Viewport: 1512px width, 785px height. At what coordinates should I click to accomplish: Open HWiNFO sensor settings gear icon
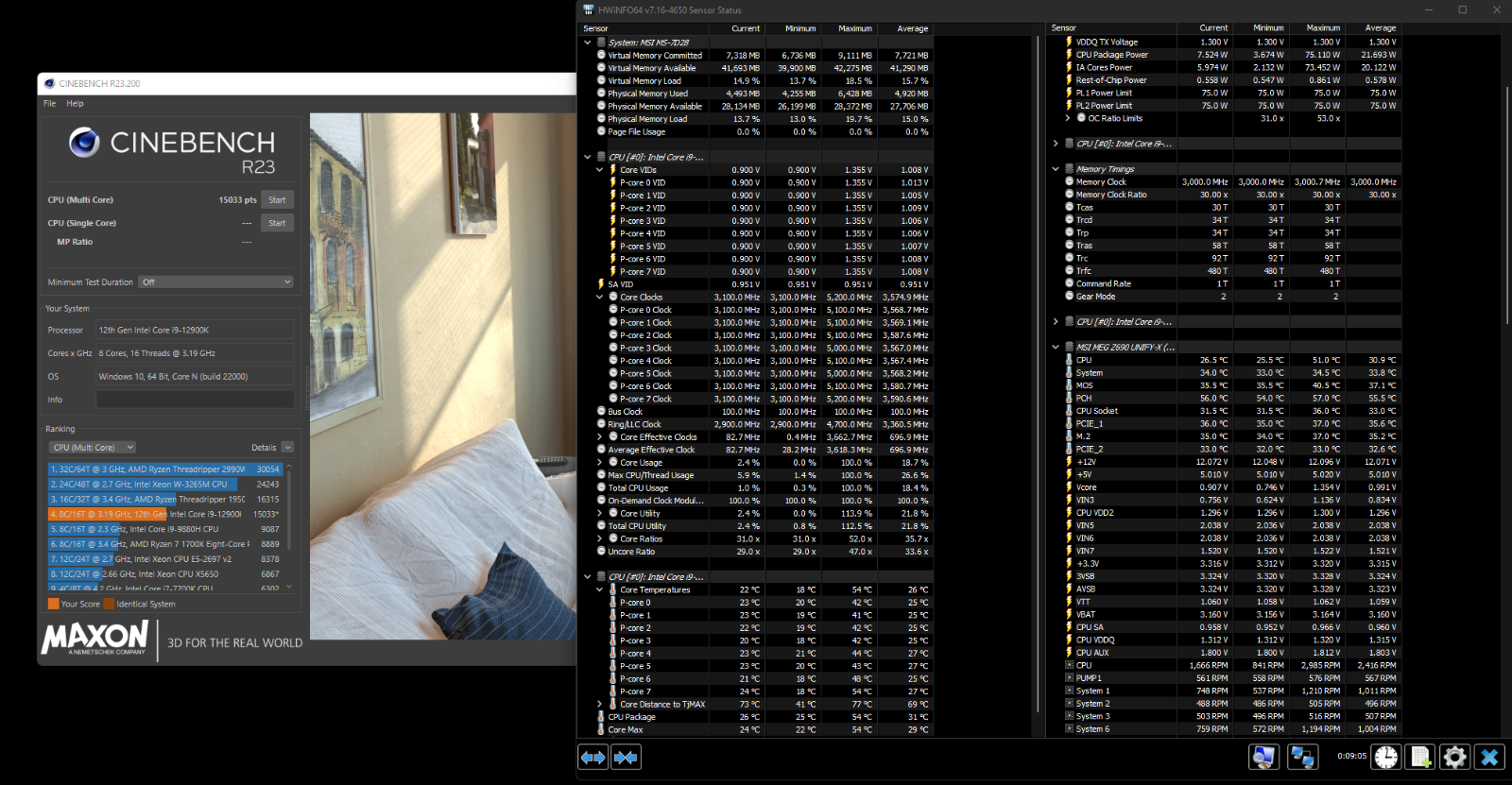click(x=1455, y=757)
